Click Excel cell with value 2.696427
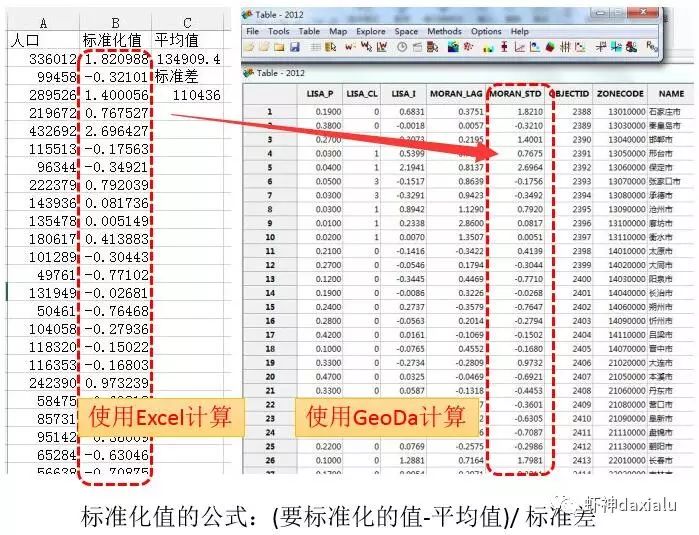The height and width of the screenshot is (535, 699). (x=115, y=131)
